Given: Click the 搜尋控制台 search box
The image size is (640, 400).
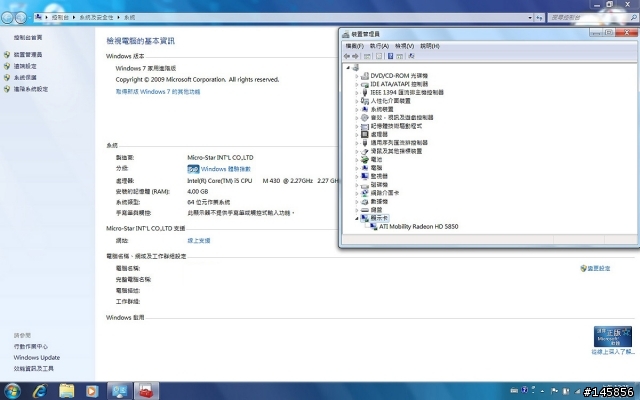Looking at the screenshot, I should [593, 18].
